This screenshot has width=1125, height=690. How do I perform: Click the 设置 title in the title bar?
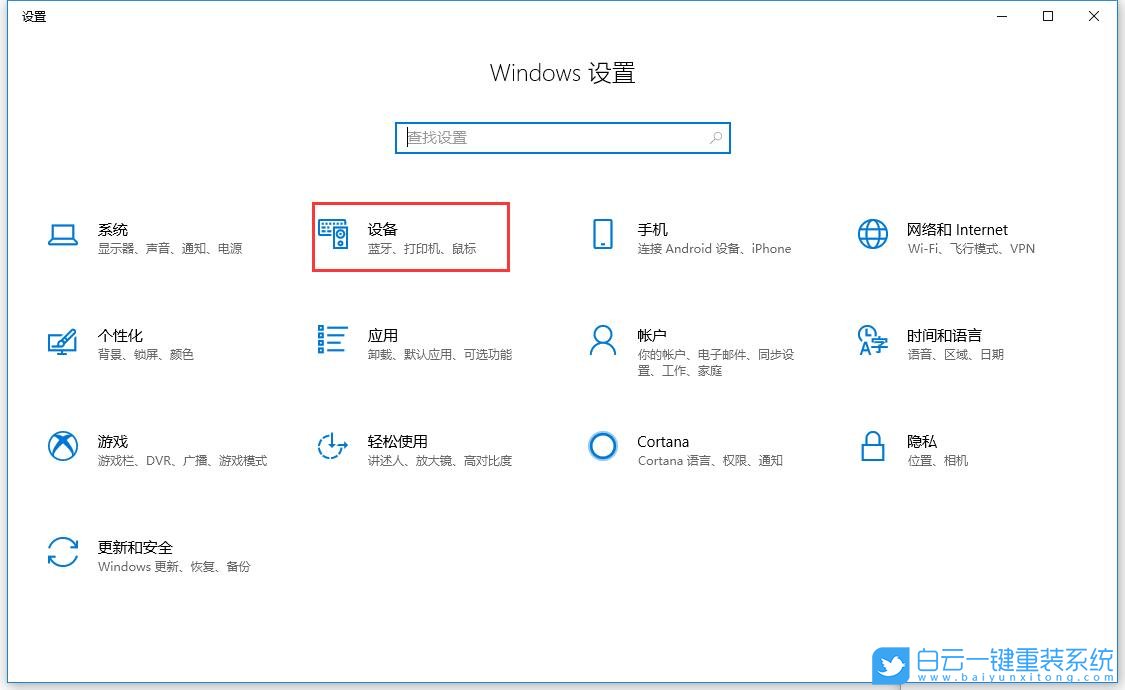click(34, 16)
